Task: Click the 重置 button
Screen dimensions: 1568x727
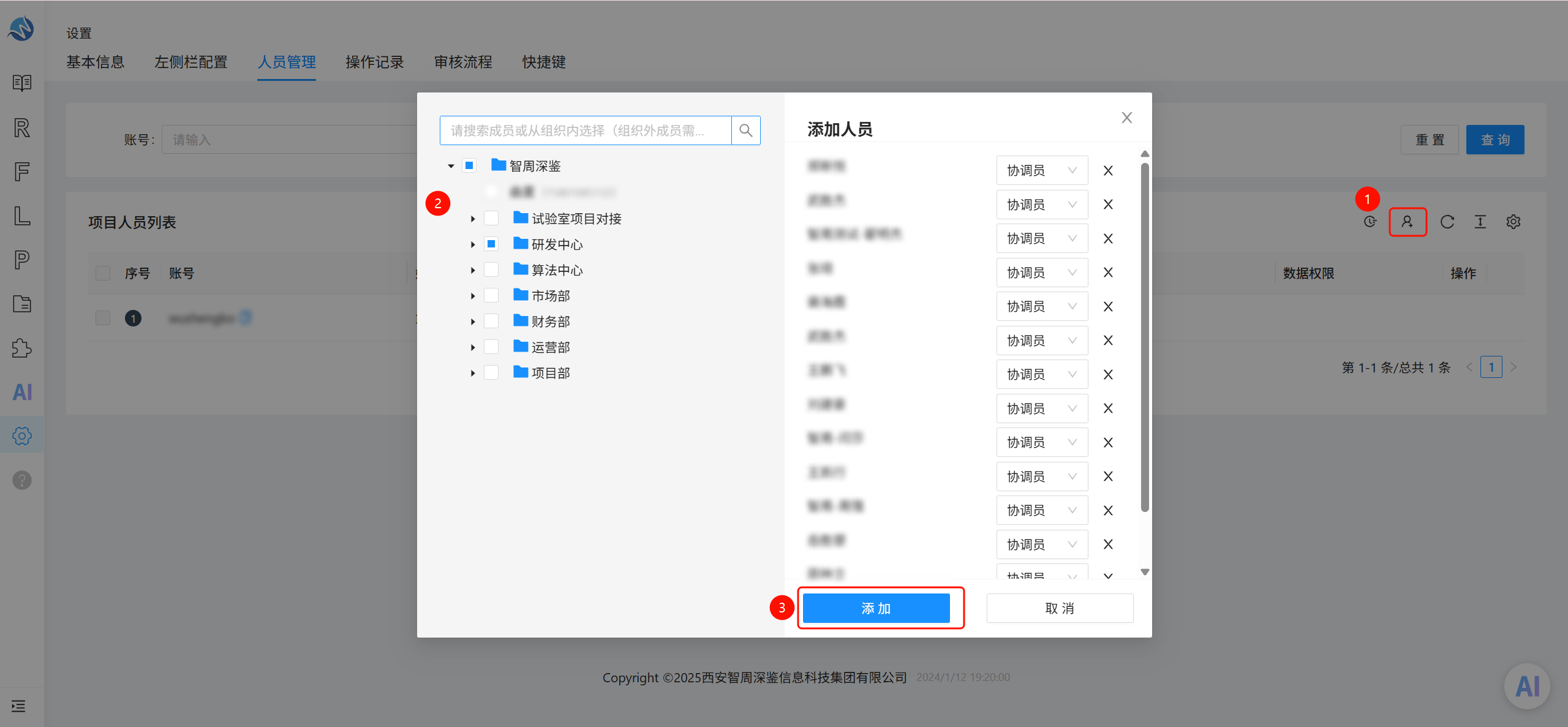Action: 1430,140
